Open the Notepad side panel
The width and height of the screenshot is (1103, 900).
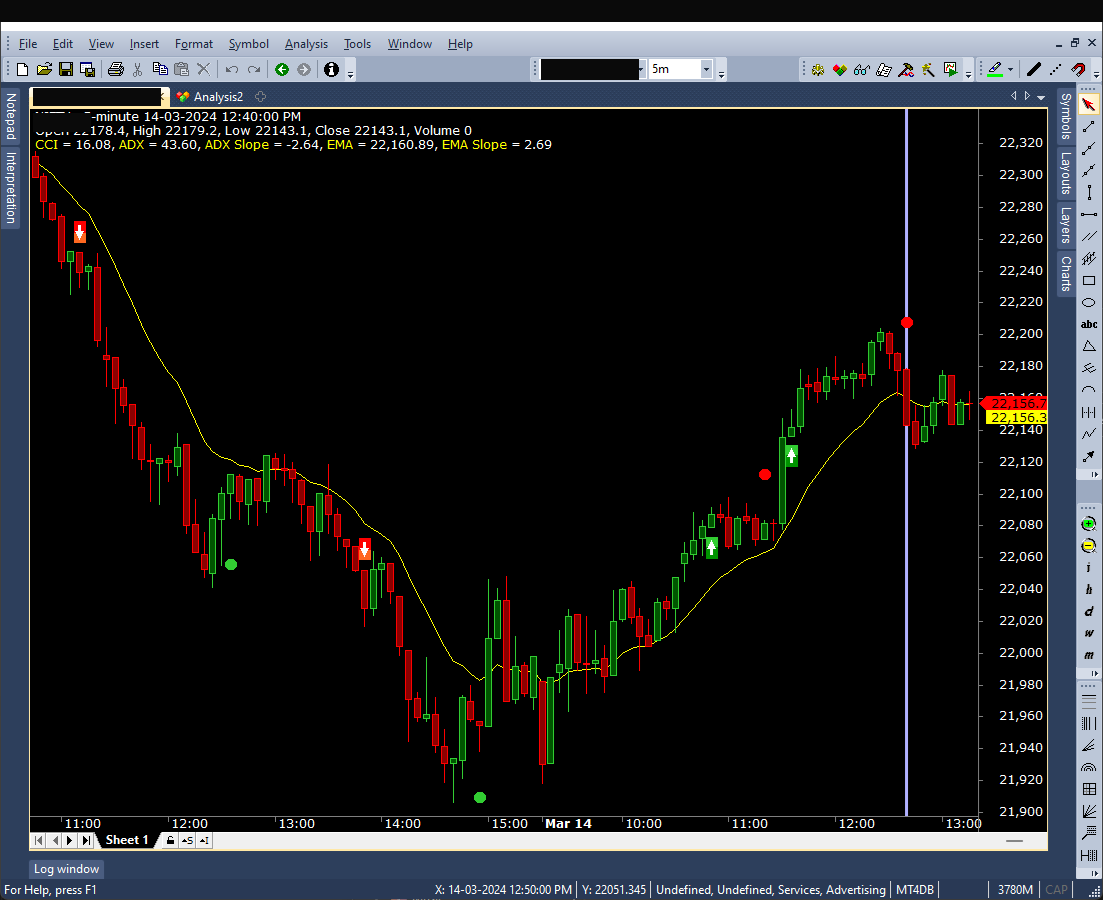tap(11, 116)
